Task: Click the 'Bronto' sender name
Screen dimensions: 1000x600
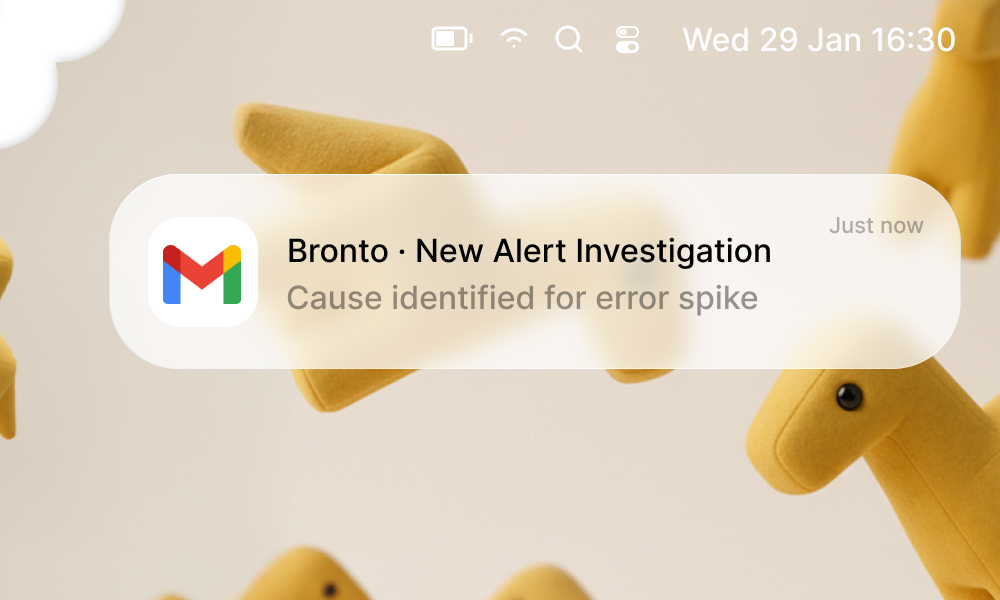Action: pyautogui.click(x=337, y=251)
